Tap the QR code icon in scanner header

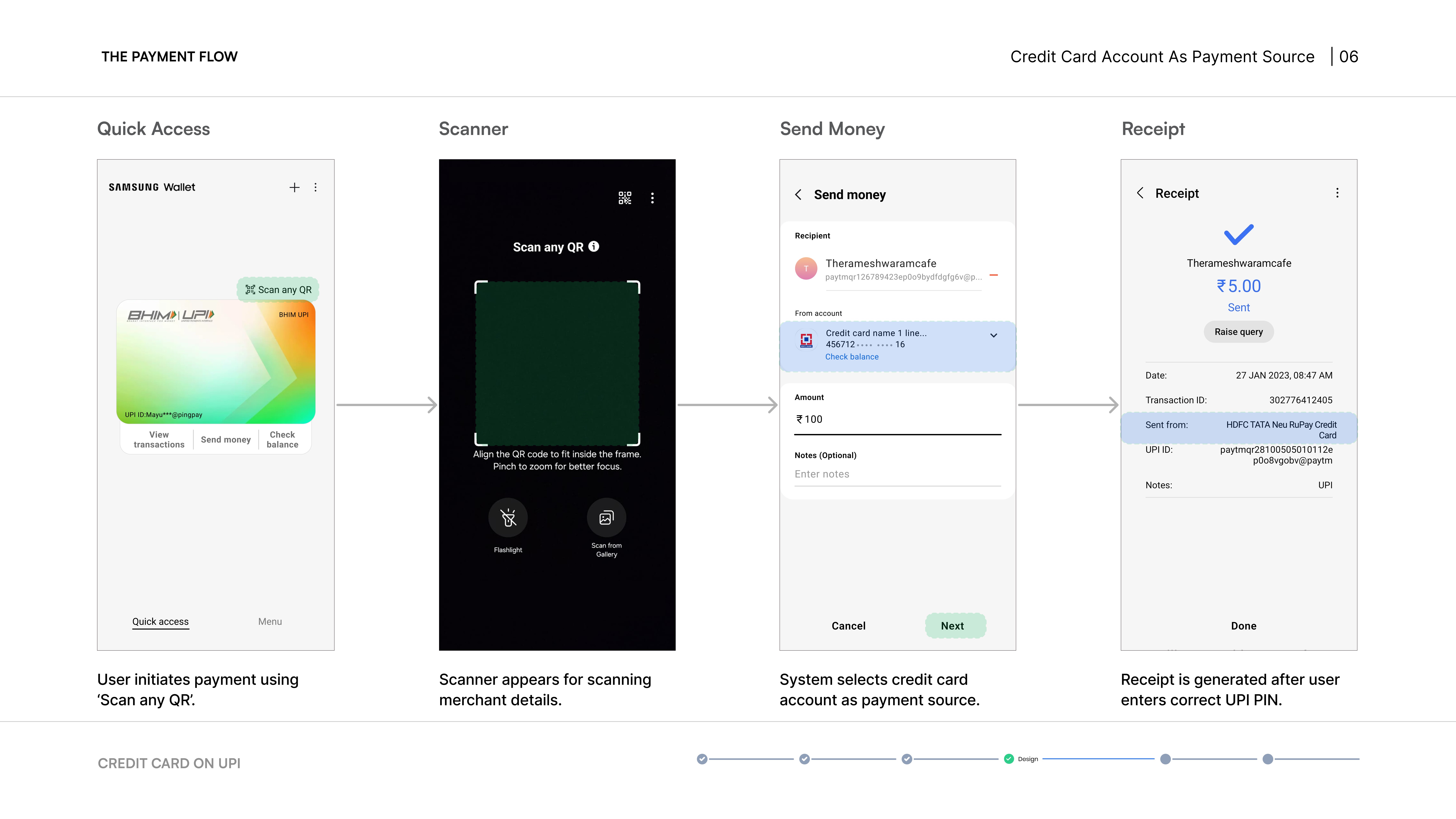(624, 198)
